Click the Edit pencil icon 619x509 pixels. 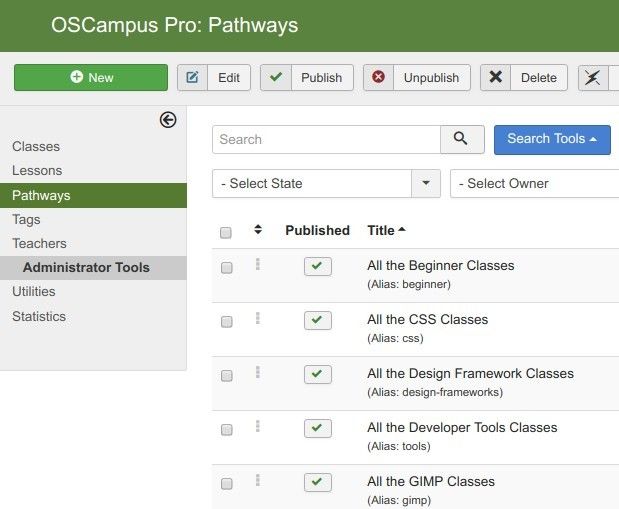[192, 77]
